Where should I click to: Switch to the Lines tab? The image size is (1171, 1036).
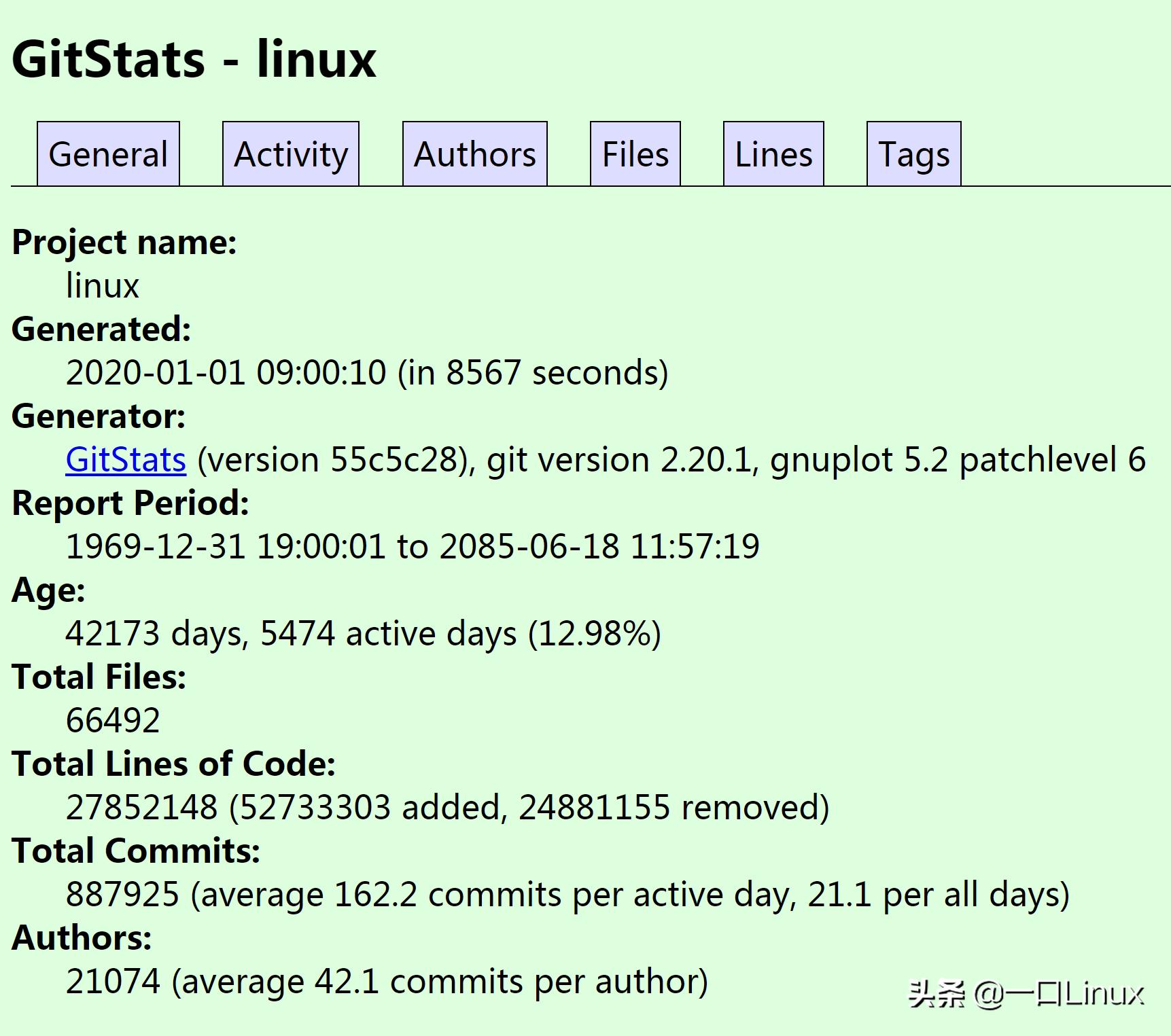tap(772, 154)
